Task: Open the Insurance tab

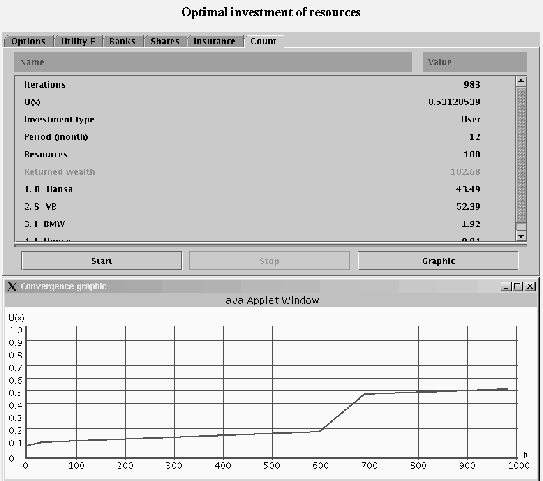Action: (x=215, y=41)
